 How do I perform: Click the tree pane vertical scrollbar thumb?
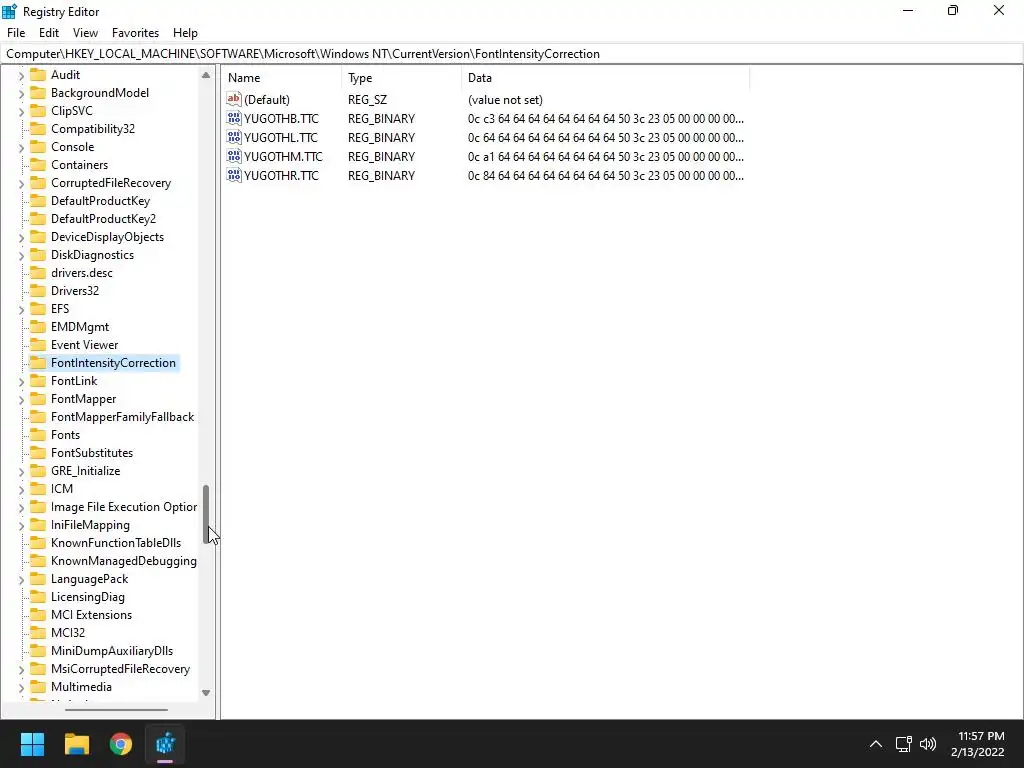pyautogui.click(x=206, y=515)
